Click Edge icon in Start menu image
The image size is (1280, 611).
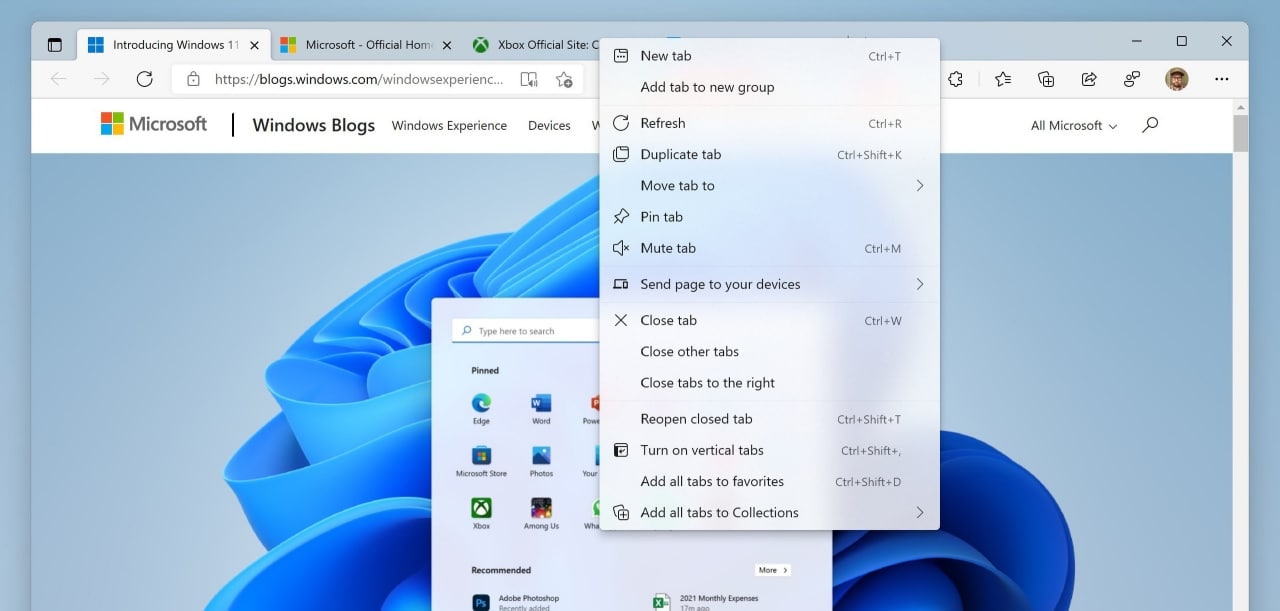point(481,403)
